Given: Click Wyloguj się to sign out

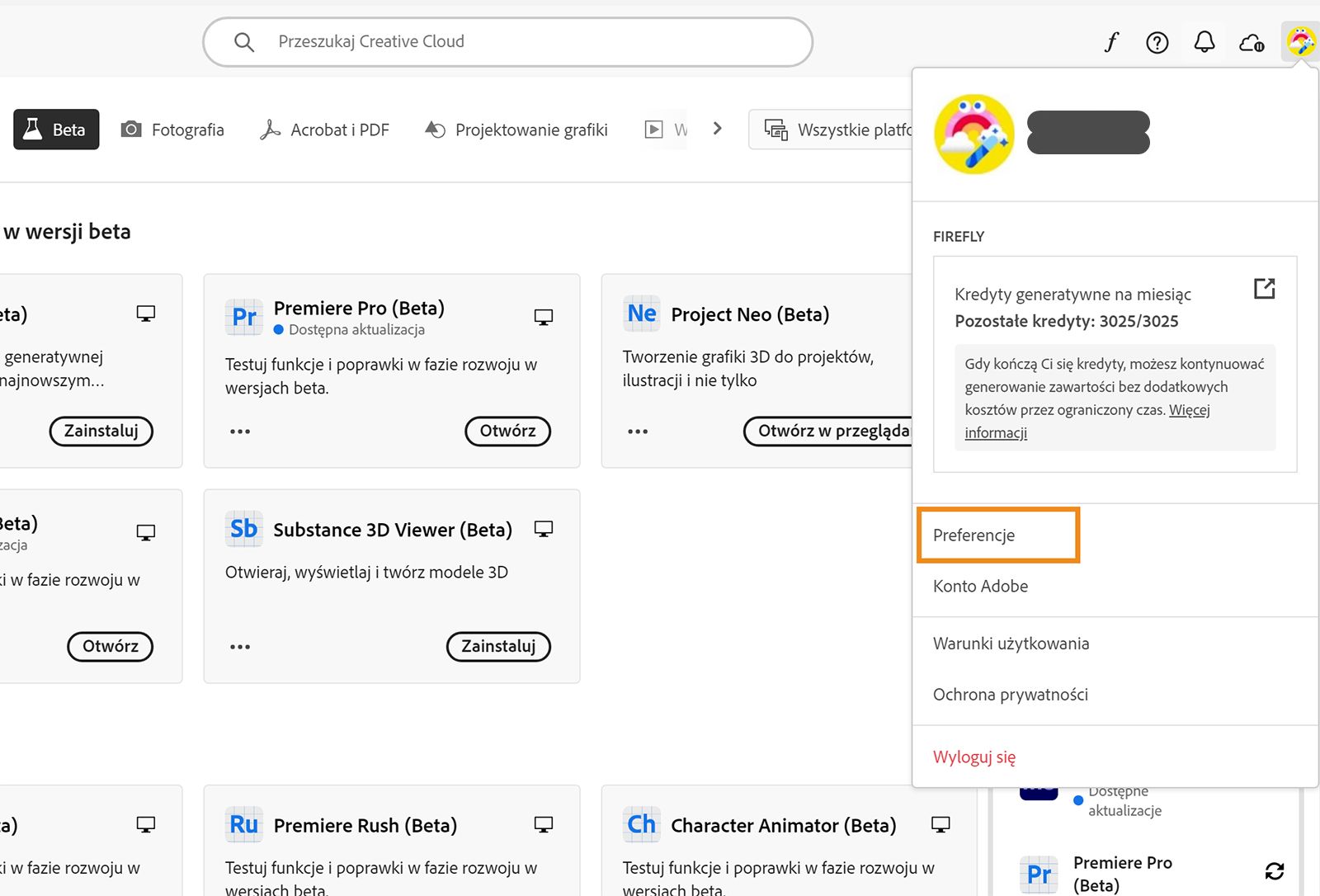Looking at the screenshot, I should point(974,757).
